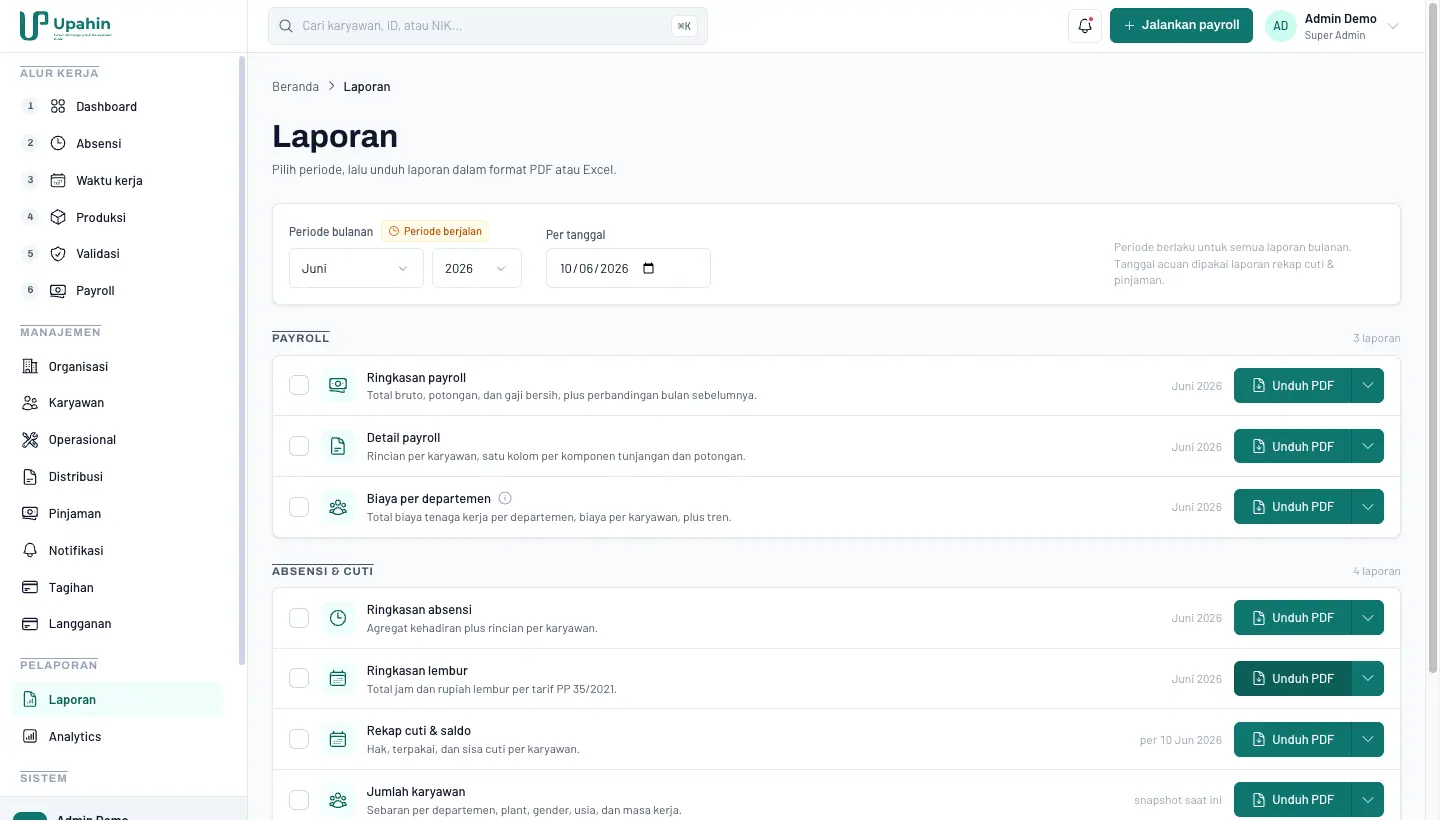The image size is (1440, 820).
Task: Tick the Ringkasan lembur checkbox
Action: pyautogui.click(x=299, y=679)
